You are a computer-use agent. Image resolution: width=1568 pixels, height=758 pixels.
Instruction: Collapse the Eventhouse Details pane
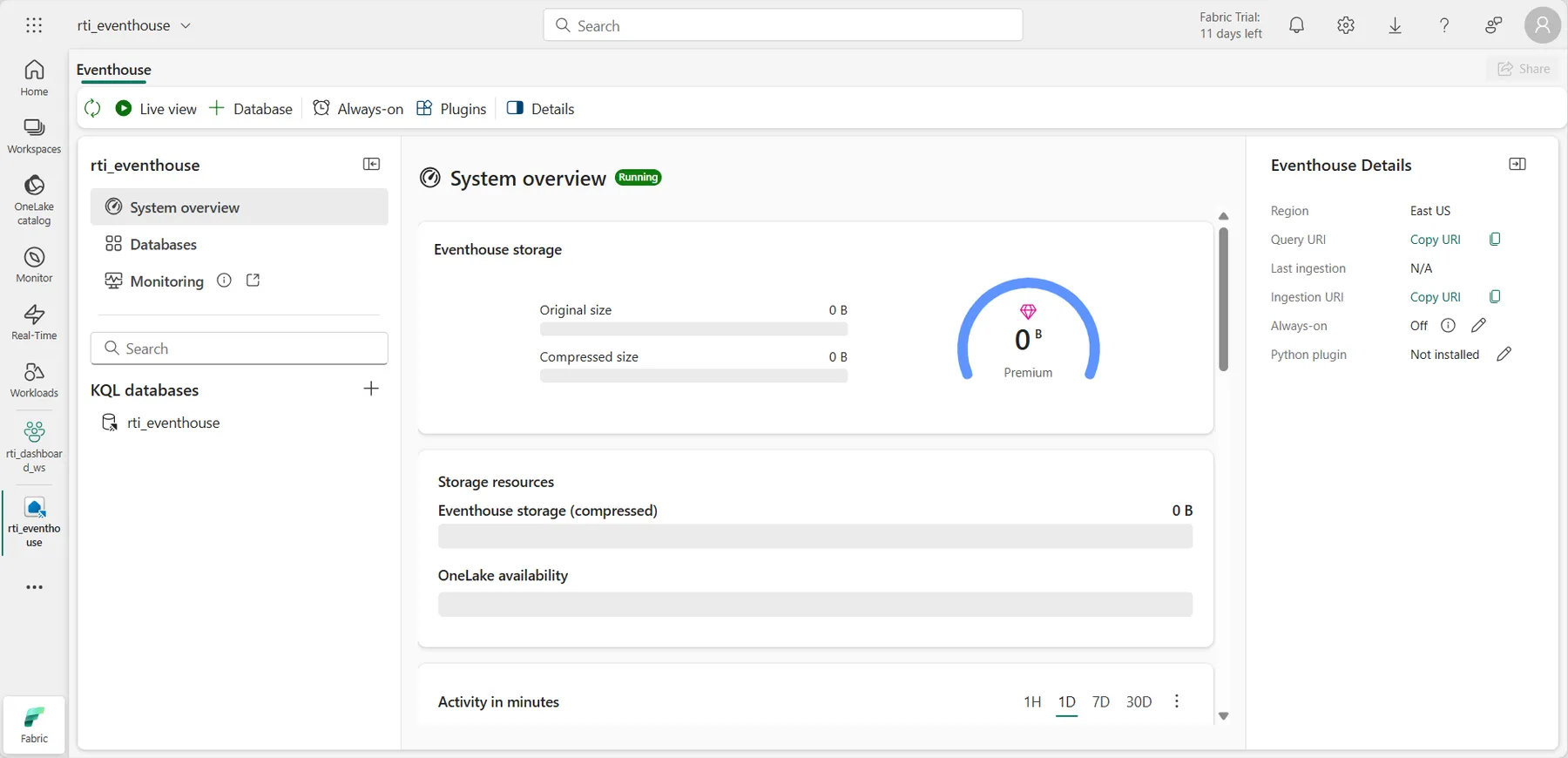coord(1517,164)
